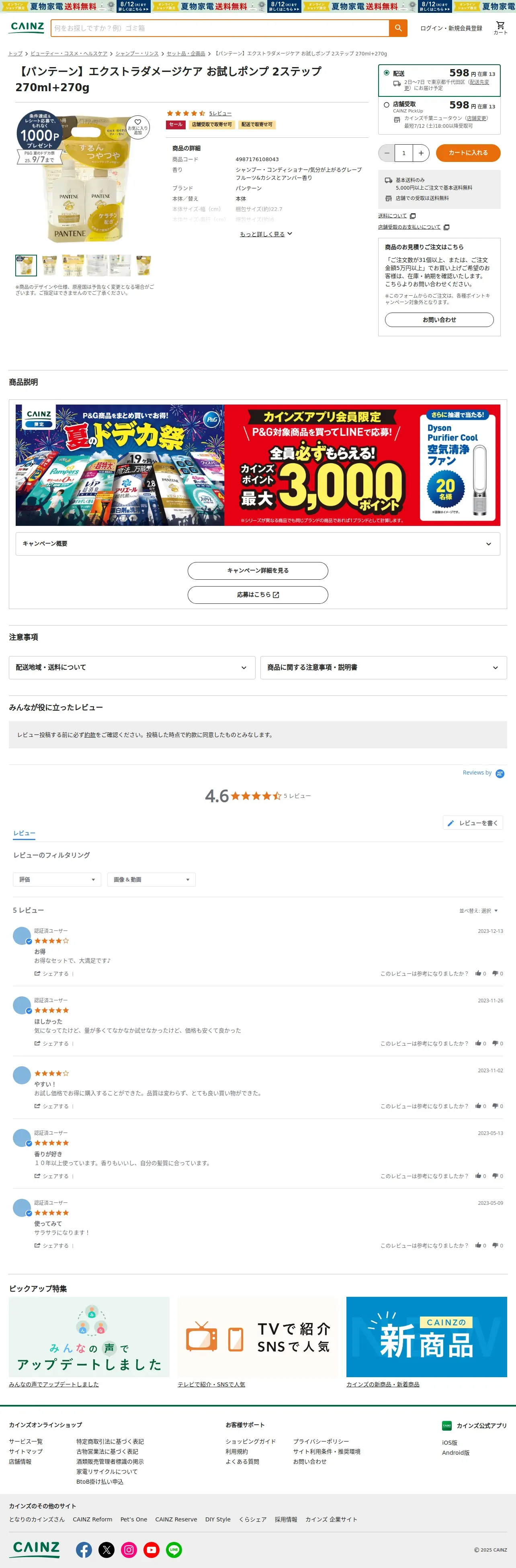Open テレビで紹介・SNSで人気 feature image
The image size is (516, 1568).
[x=258, y=1337]
